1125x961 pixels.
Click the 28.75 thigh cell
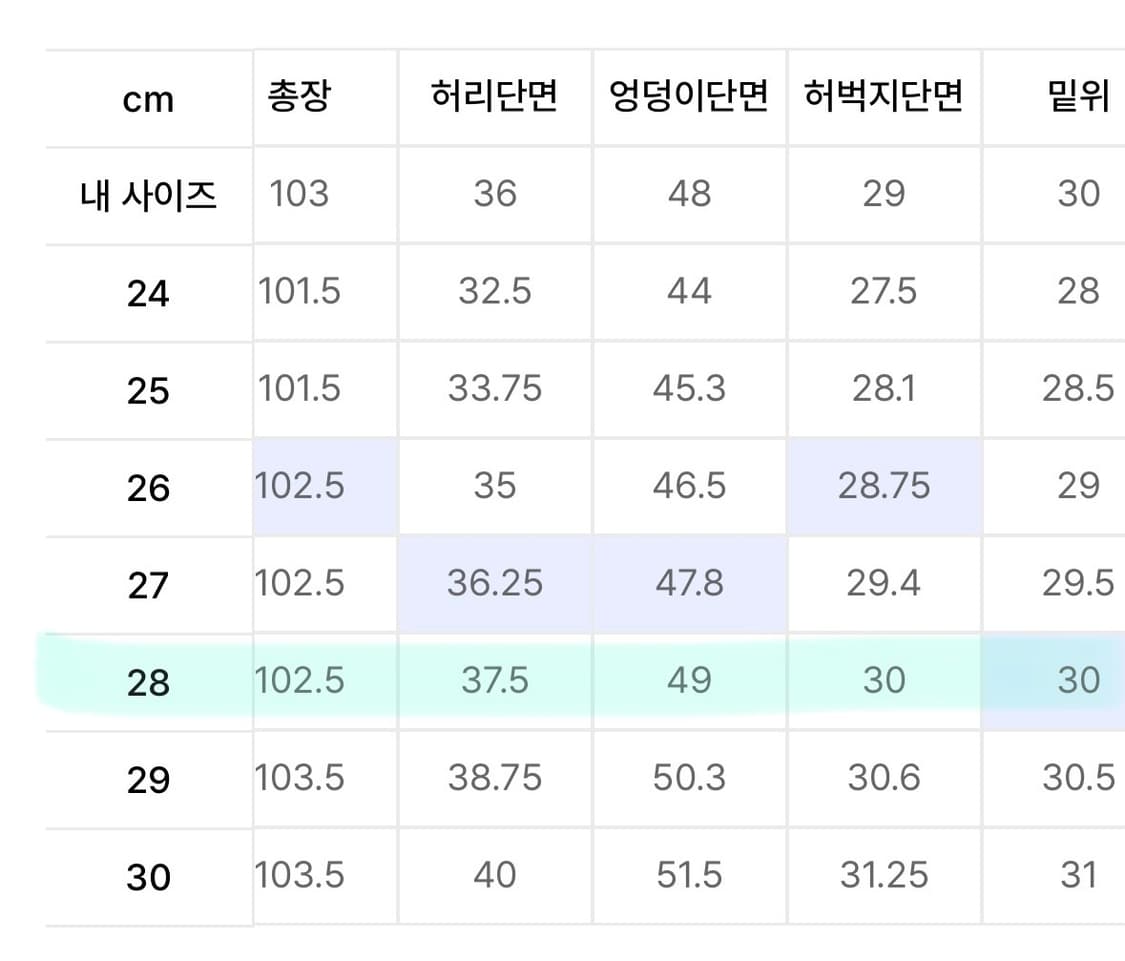pos(884,487)
